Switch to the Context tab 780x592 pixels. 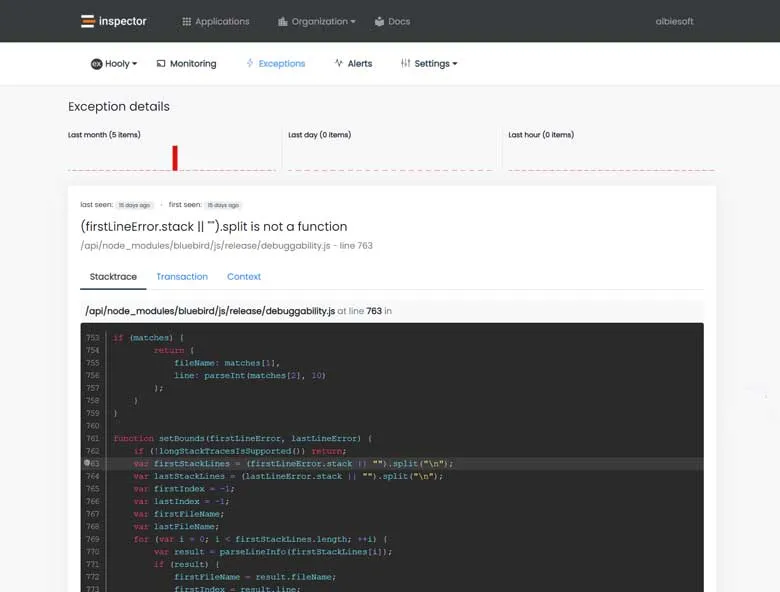pos(244,277)
